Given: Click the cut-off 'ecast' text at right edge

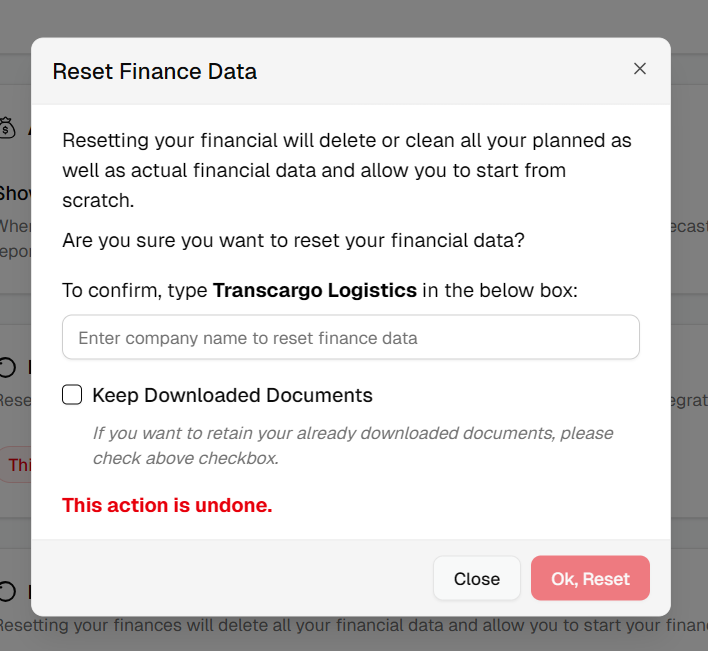Looking at the screenshot, I should pyautogui.click(x=689, y=226).
